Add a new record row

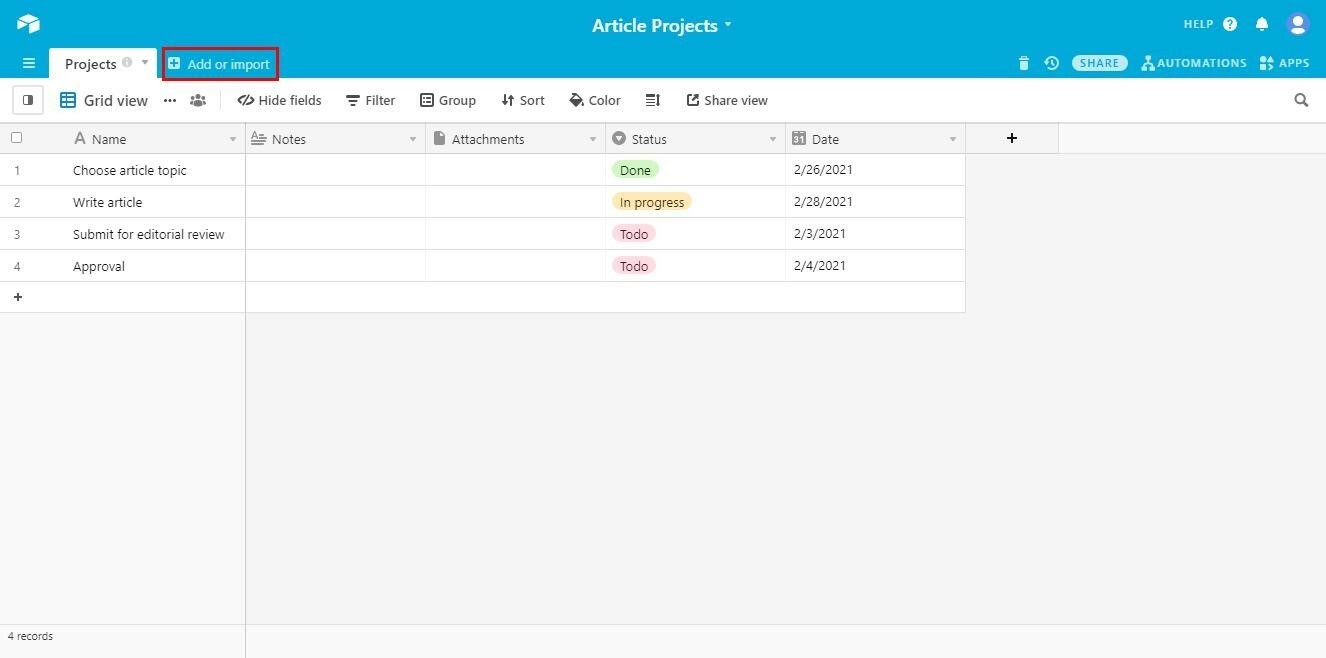point(18,297)
